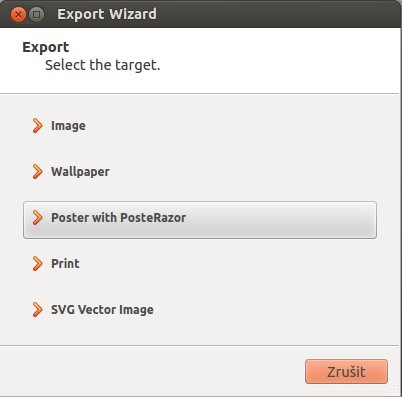Click the resize grip in the window corner
Image resolution: width=402 pixels, height=397 pixels.
[x=395, y=390]
